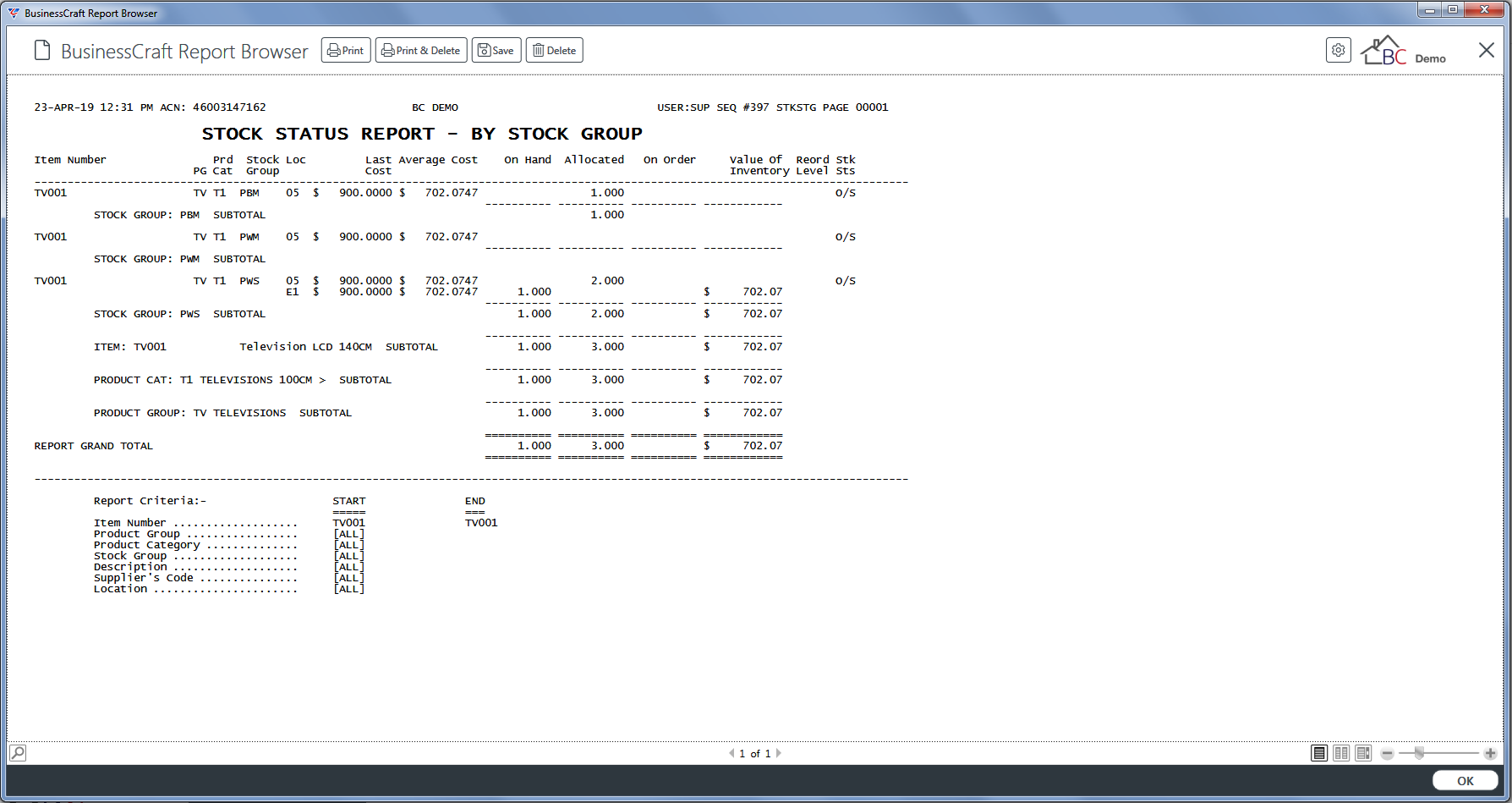Click the 'On Hand' column header

pyautogui.click(x=528, y=160)
